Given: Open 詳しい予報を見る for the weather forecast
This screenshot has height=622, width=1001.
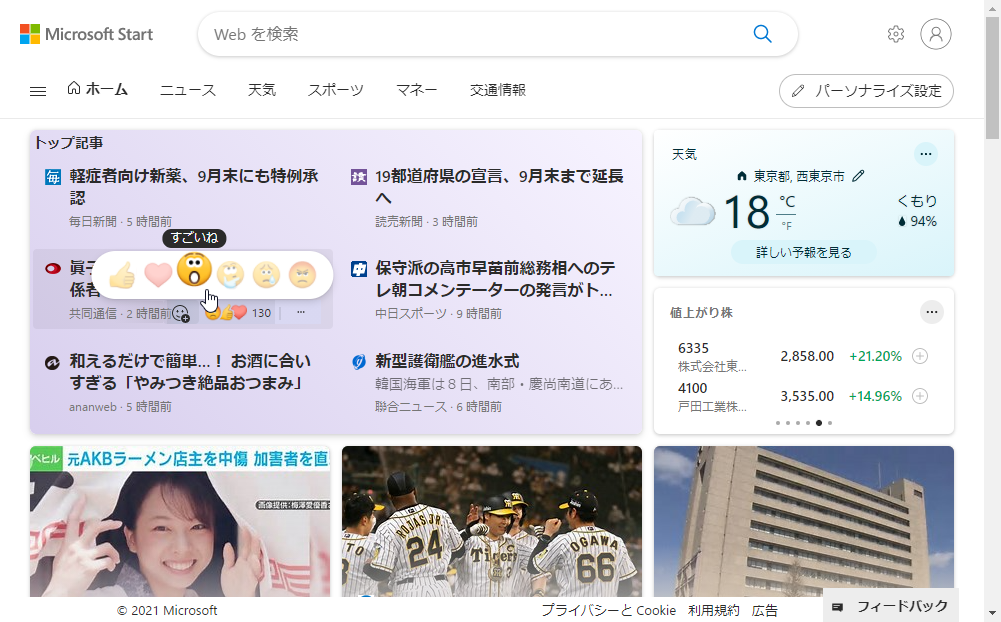Looking at the screenshot, I should [803, 252].
